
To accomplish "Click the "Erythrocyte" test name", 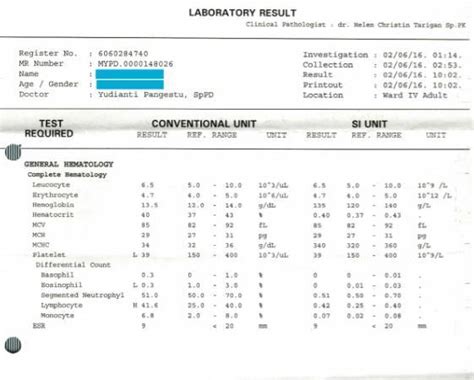I will coord(55,195).
